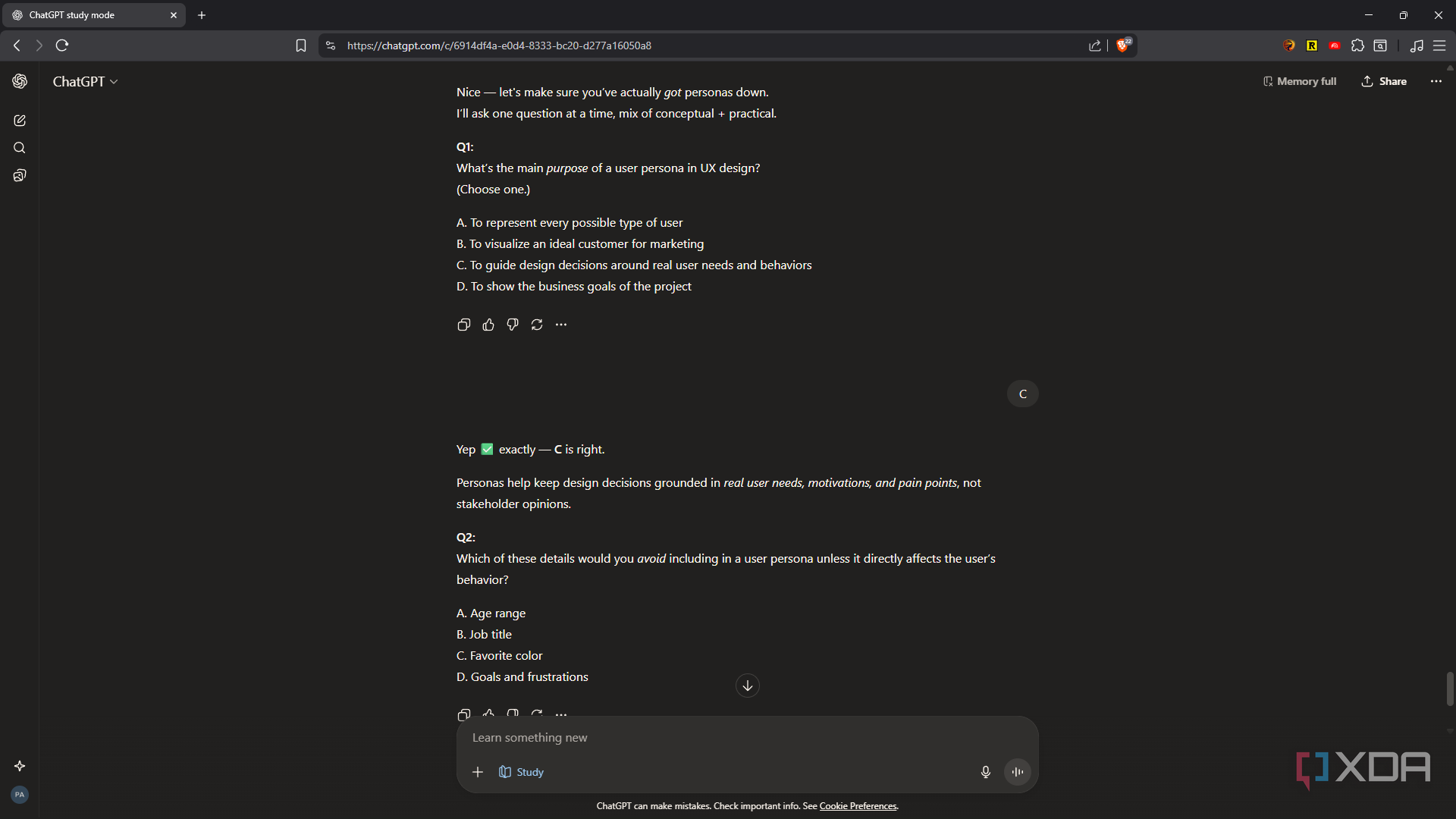Open the search chats icon
Screen dimensions: 1456x819
point(20,148)
